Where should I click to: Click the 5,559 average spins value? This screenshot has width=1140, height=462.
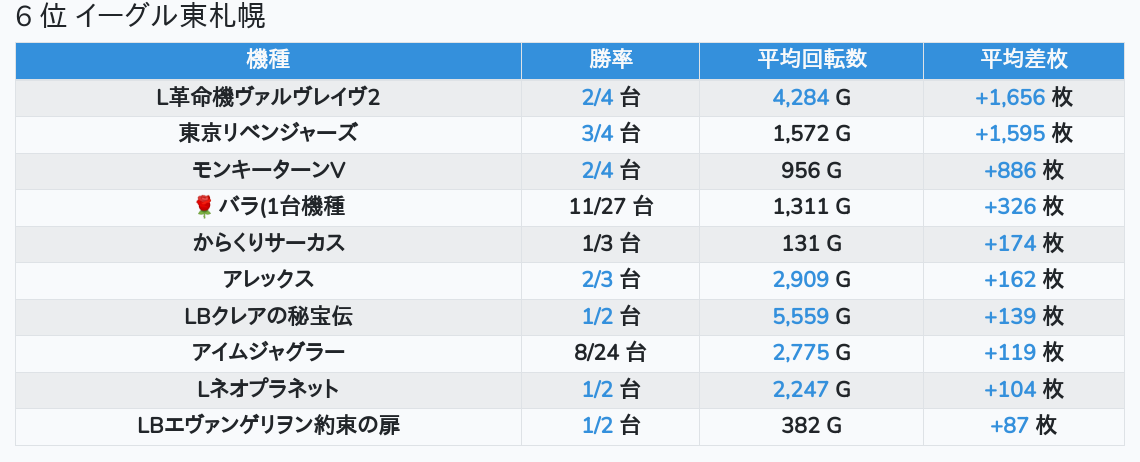(x=801, y=316)
